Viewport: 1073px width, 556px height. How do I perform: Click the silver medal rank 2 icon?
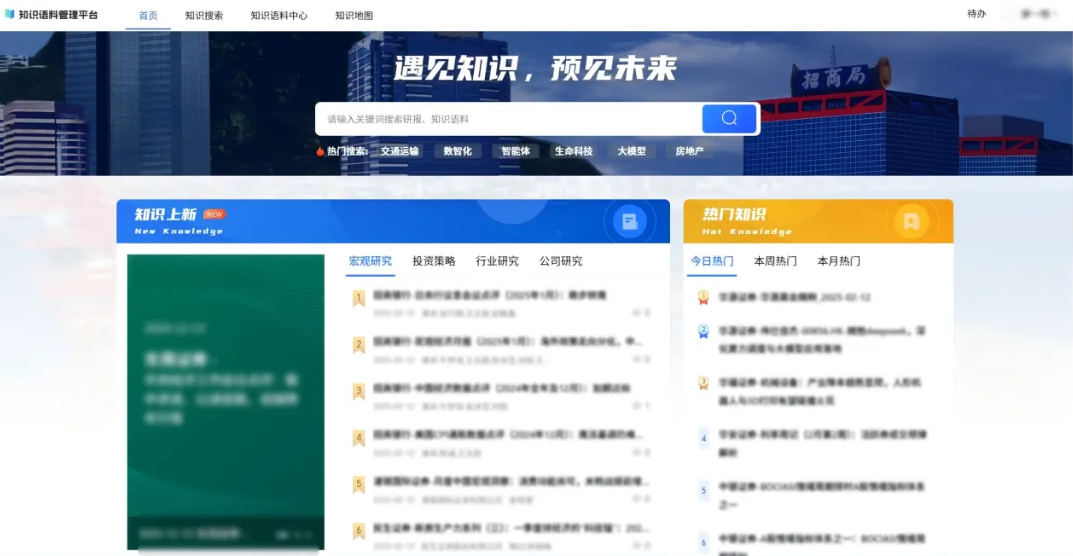[x=703, y=331]
